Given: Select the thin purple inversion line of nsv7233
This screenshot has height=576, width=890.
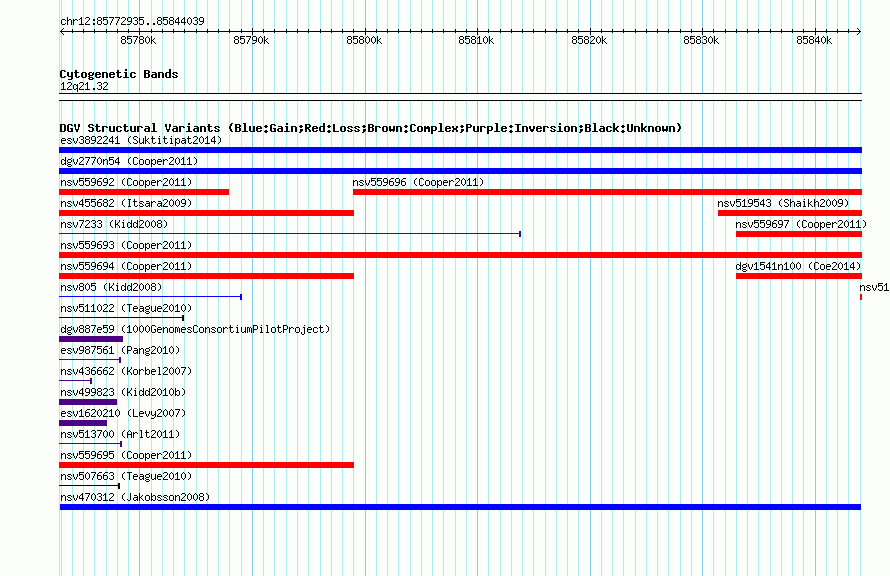Looking at the screenshot, I should point(290,234).
